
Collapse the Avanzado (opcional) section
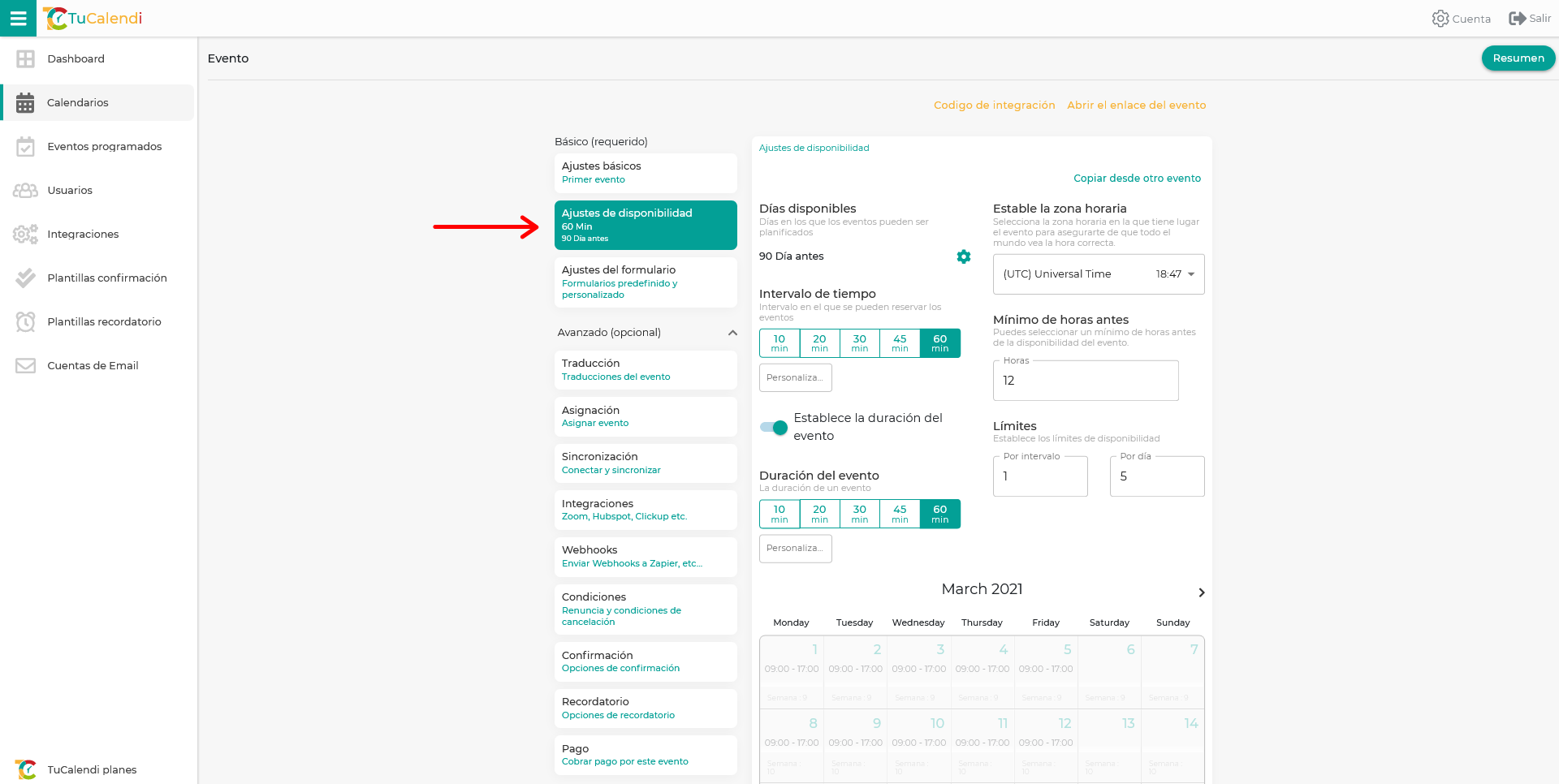pos(732,333)
